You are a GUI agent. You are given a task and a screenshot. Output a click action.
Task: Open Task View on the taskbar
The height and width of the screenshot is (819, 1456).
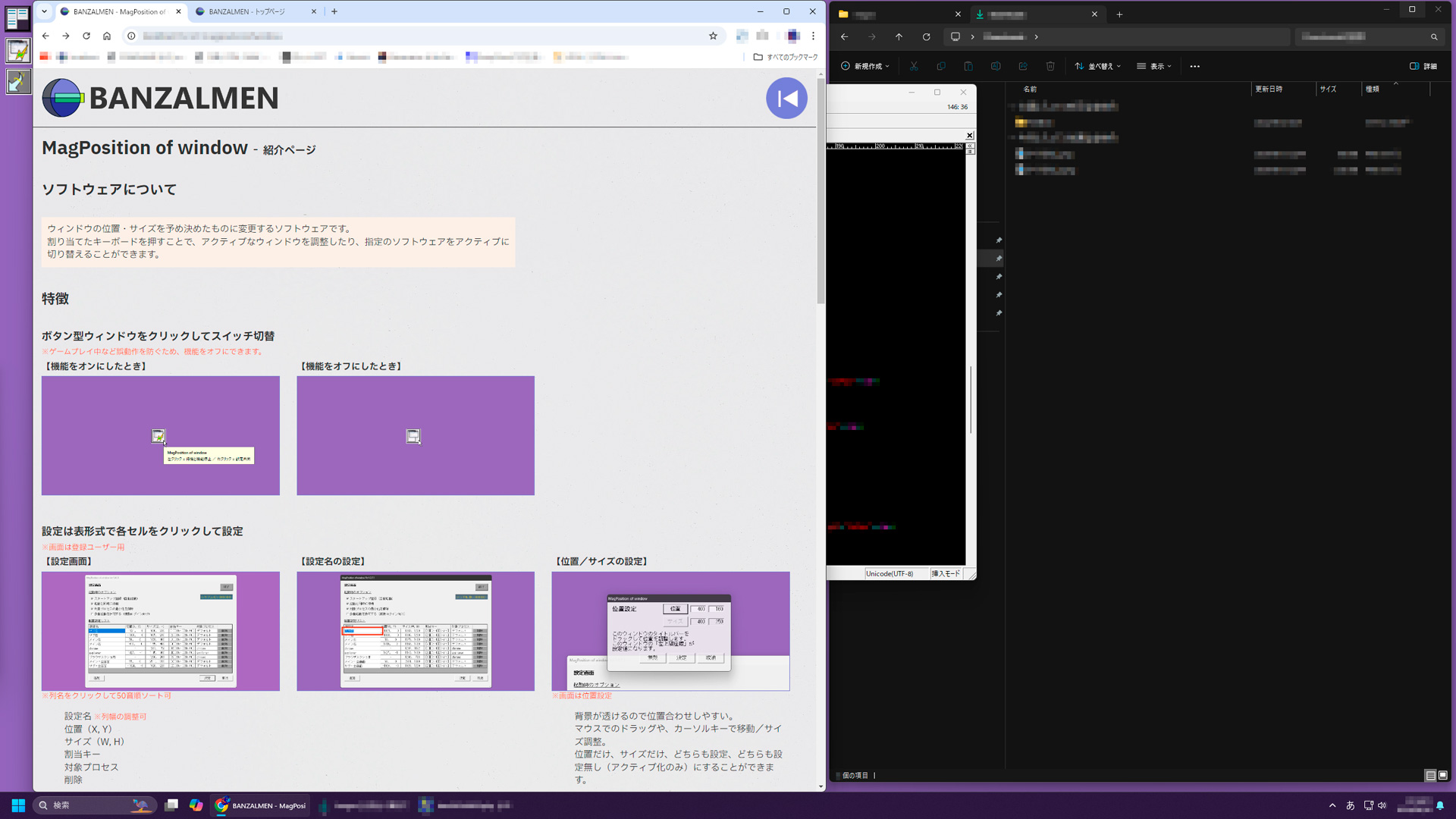coord(171,805)
